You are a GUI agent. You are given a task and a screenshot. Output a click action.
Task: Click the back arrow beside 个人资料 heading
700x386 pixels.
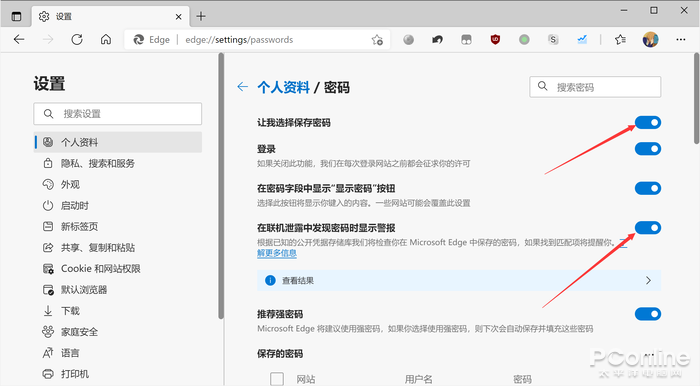pyautogui.click(x=242, y=87)
